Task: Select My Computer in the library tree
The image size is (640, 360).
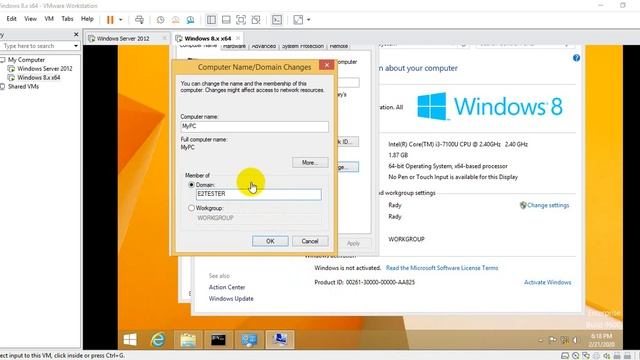Action: coord(26,60)
